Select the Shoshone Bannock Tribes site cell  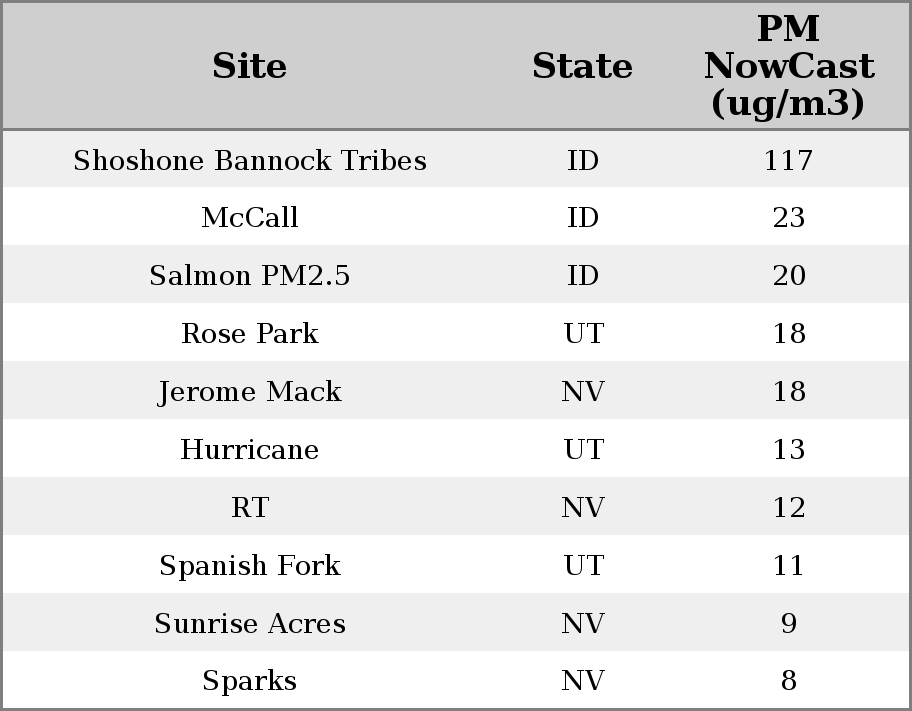(x=249, y=161)
